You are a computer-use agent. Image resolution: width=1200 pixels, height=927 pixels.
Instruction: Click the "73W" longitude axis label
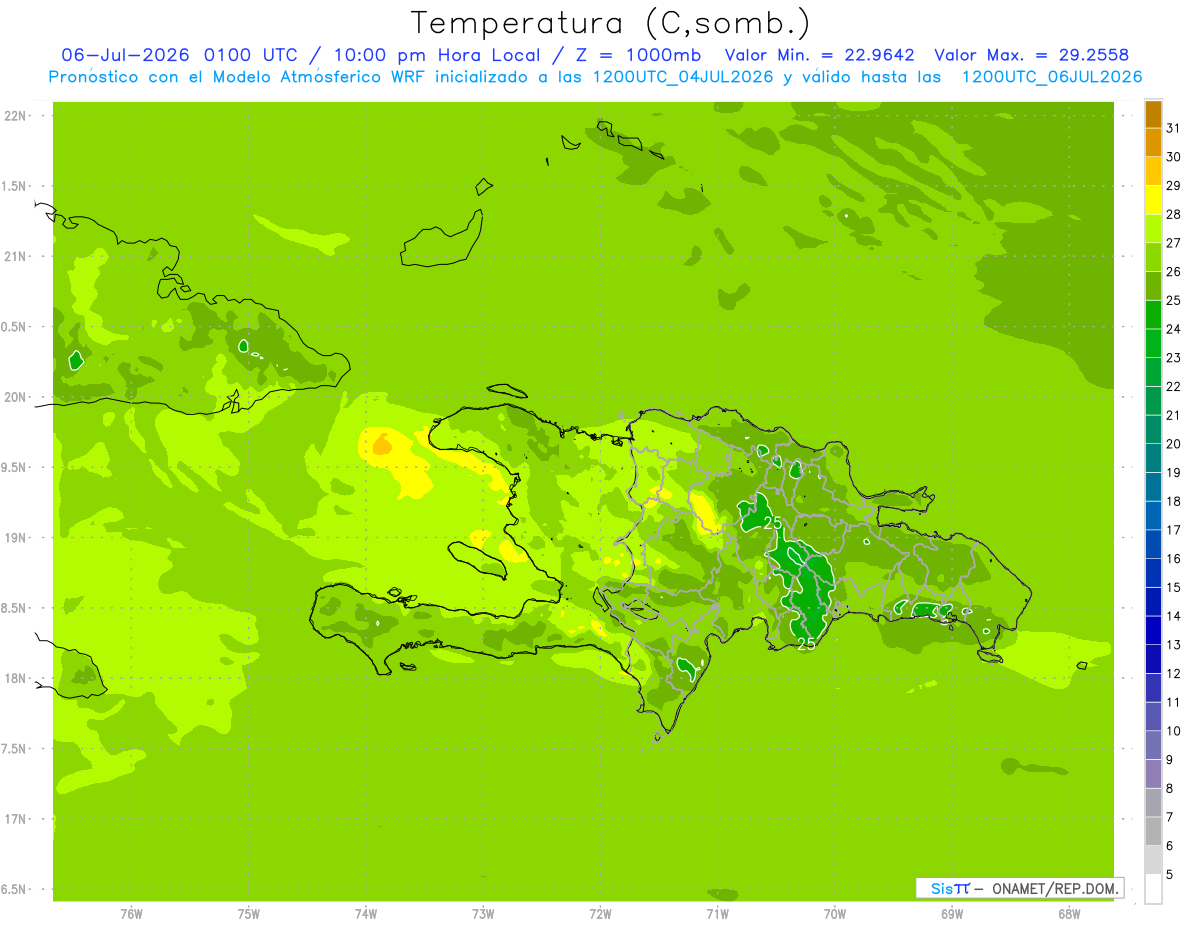[x=483, y=914]
